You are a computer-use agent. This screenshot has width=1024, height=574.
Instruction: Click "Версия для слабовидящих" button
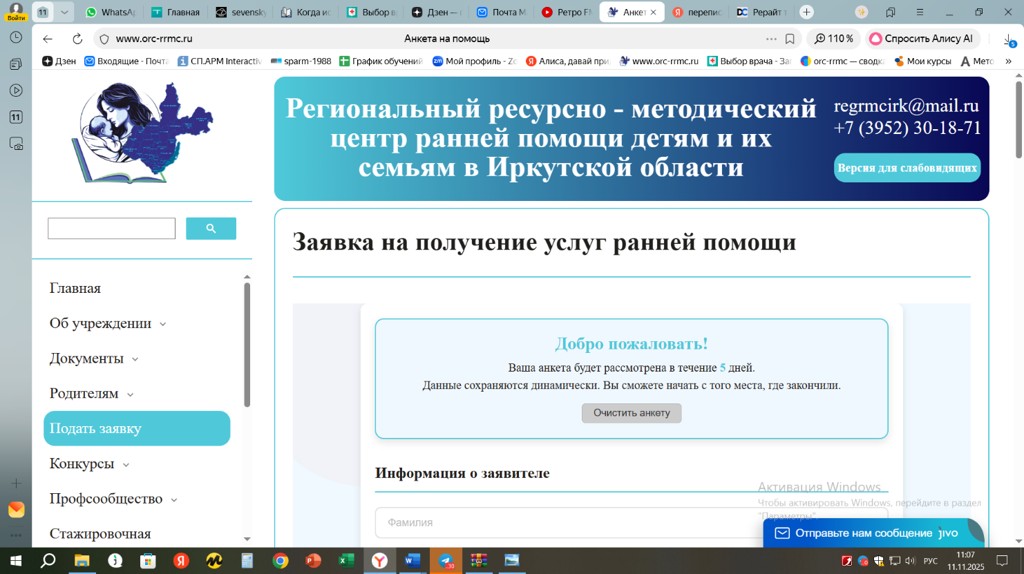[x=907, y=168]
